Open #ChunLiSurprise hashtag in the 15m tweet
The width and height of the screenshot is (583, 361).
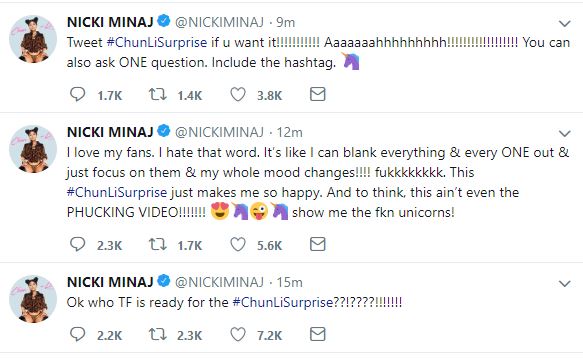pyautogui.click(x=283, y=302)
